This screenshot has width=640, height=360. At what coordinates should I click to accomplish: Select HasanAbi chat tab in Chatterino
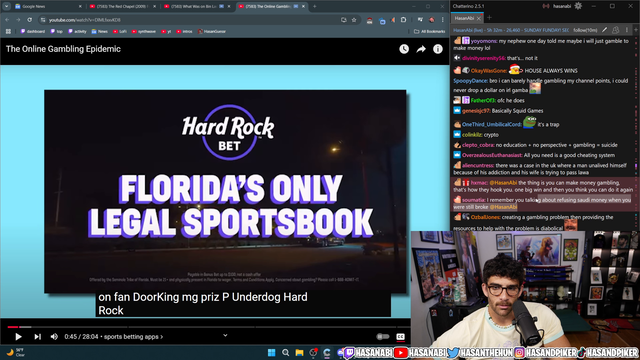(x=464, y=18)
